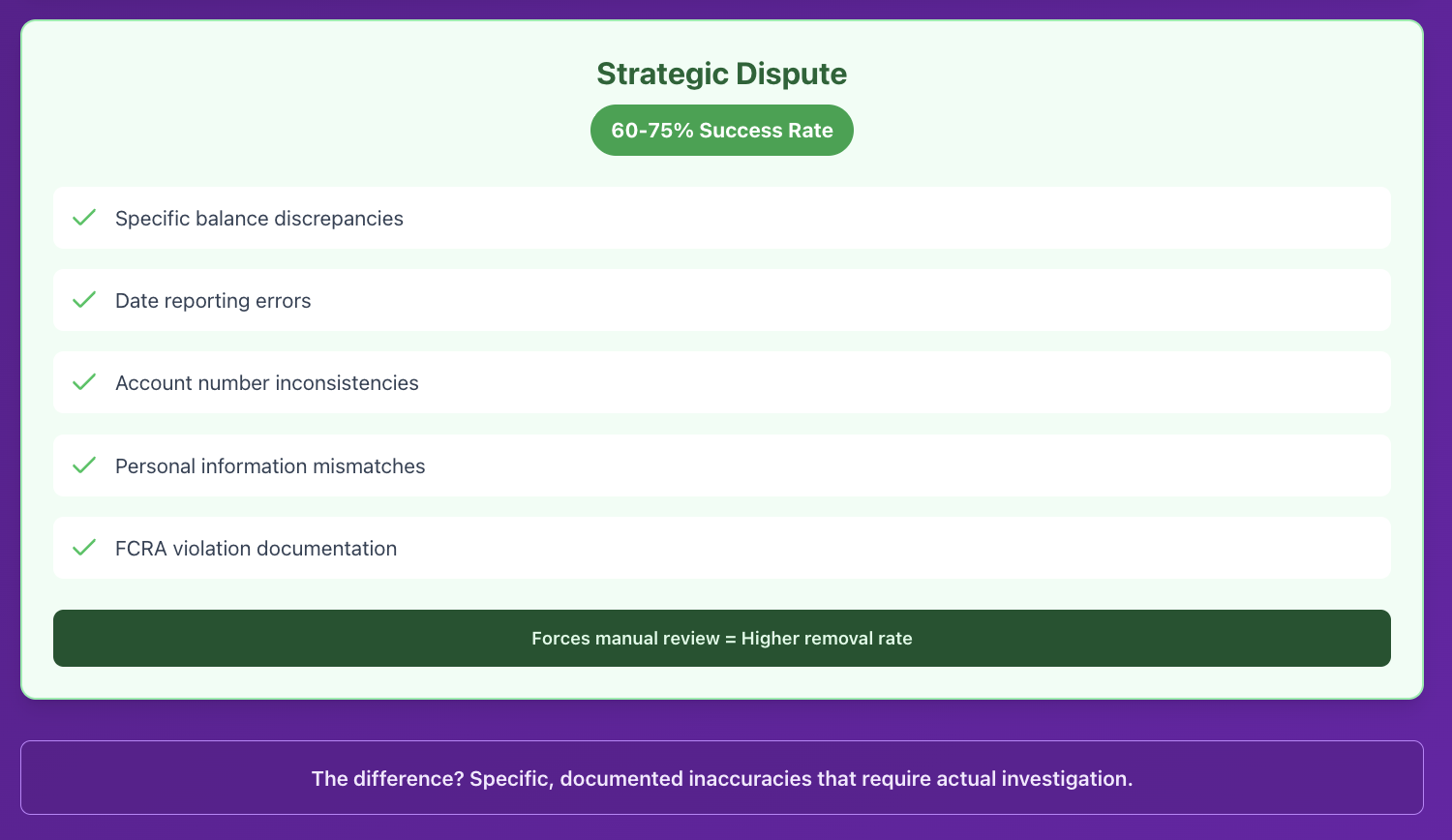1452x840 pixels.
Task: Click the checkmark beside Date reporting errors
Action: click(x=84, y=300)
